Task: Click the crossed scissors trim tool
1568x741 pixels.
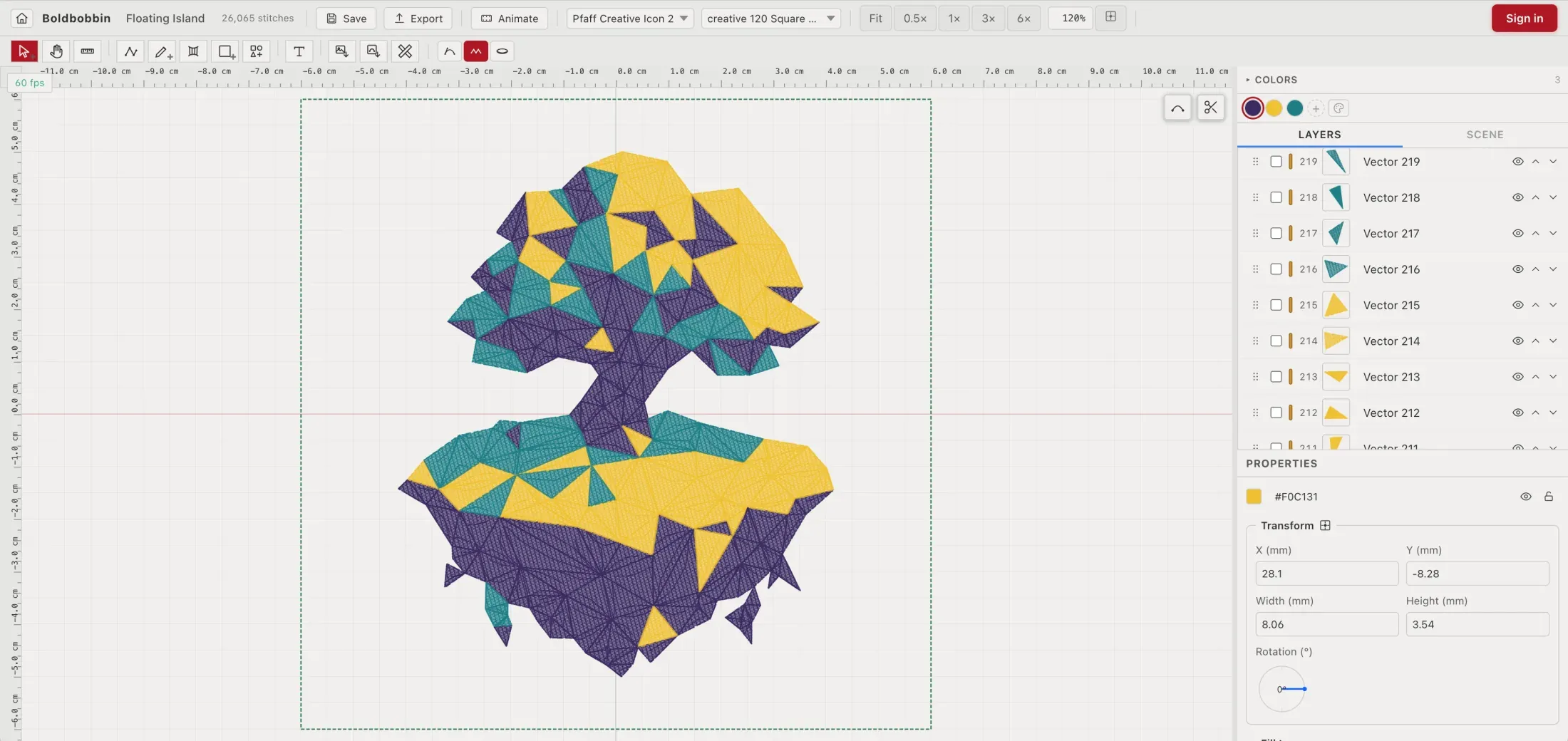Action: [405, 51]
